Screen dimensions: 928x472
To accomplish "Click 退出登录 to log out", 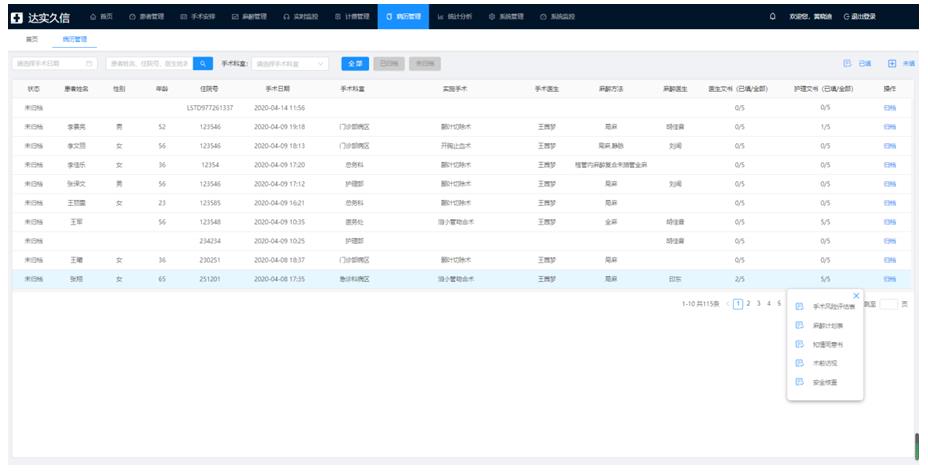I will [x=860, y=17].
